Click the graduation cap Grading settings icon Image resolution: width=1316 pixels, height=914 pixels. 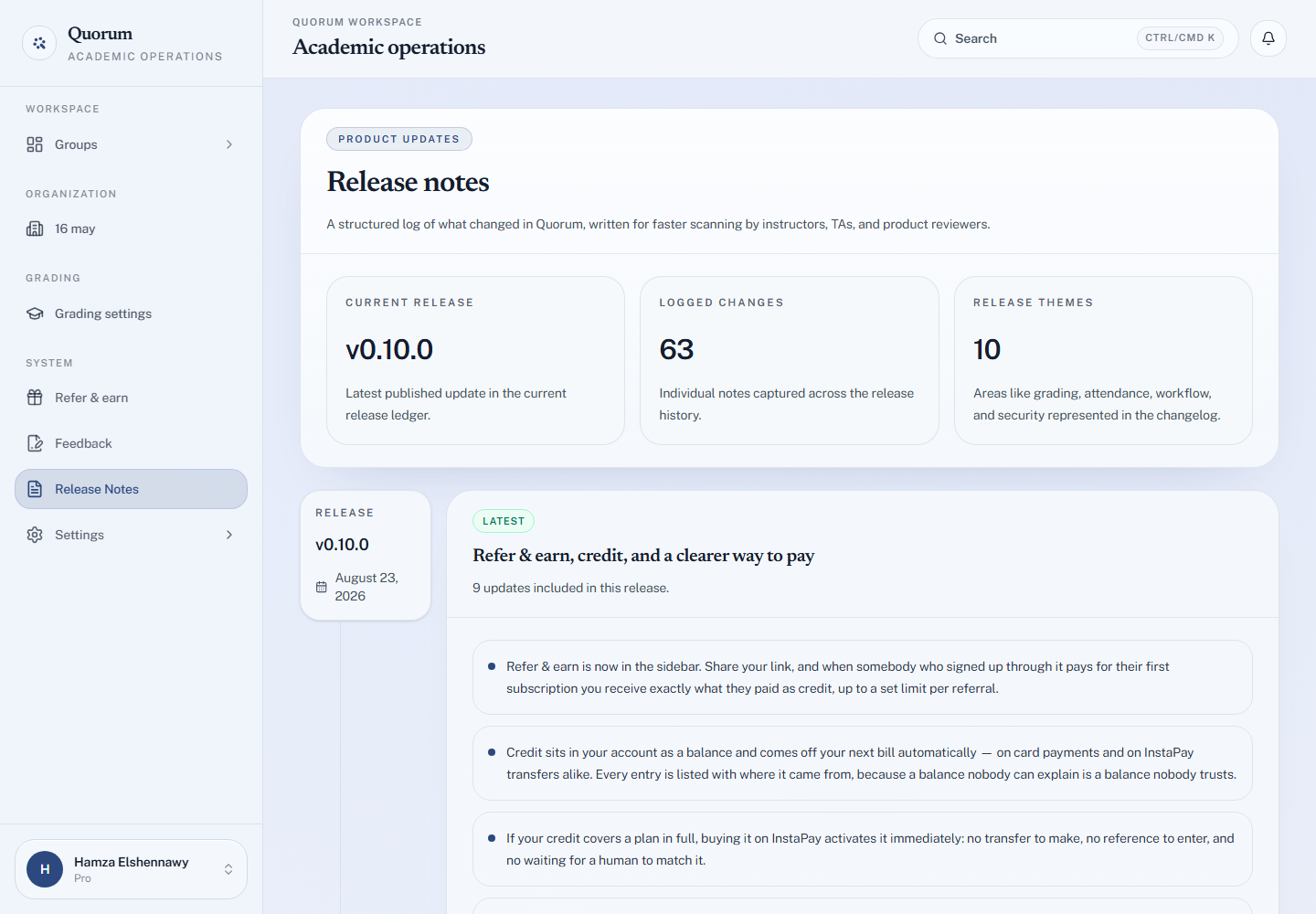click(35, 314)
